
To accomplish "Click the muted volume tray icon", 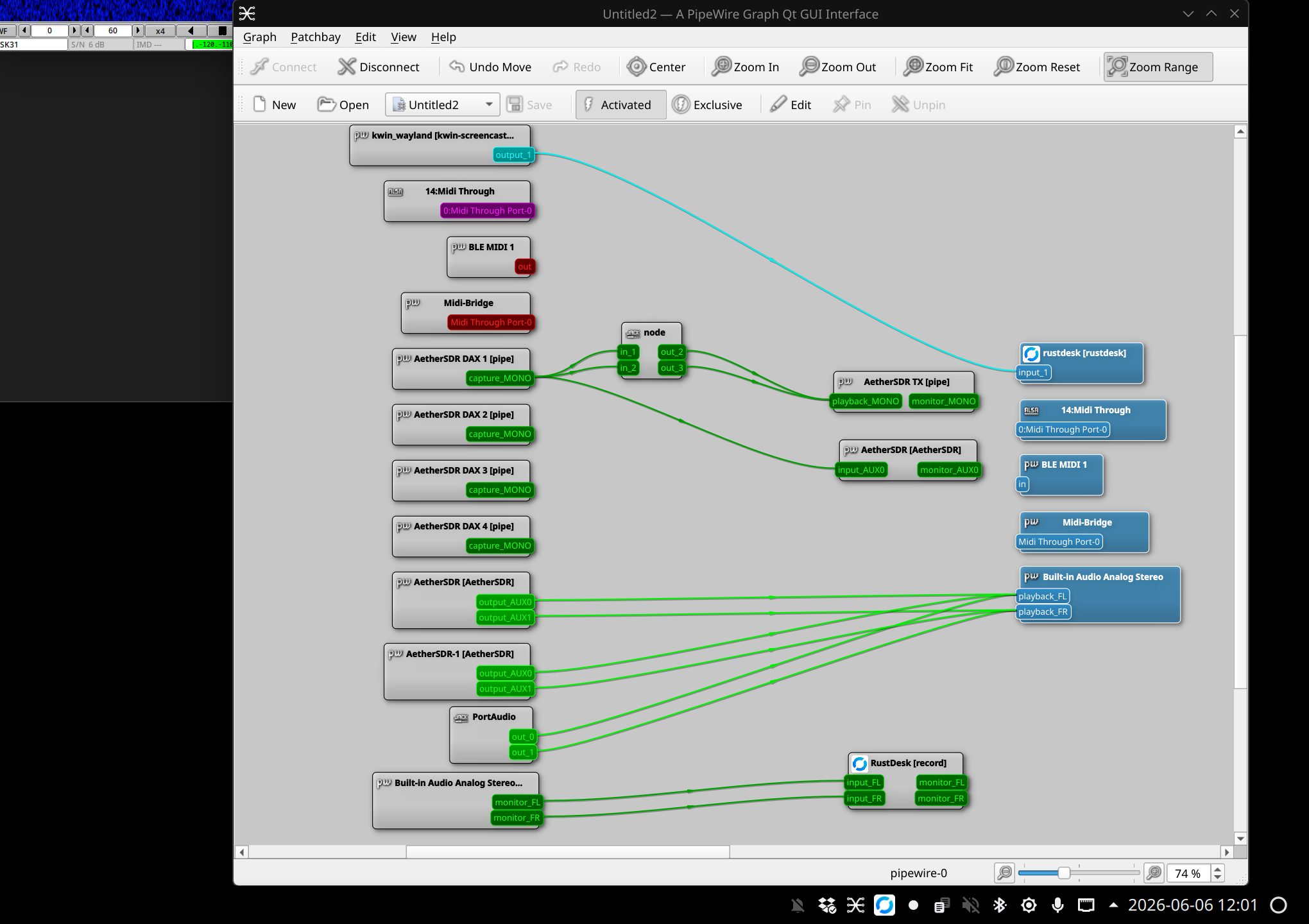I will (971, 905).
